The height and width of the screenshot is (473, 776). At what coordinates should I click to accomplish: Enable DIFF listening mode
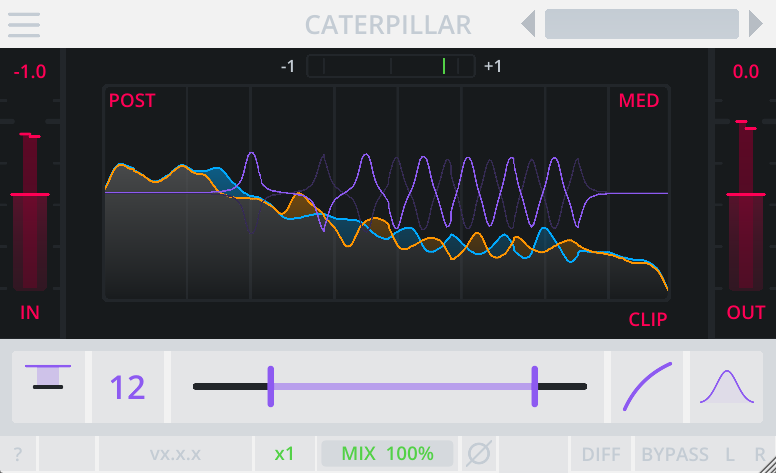tap(601, 454)
